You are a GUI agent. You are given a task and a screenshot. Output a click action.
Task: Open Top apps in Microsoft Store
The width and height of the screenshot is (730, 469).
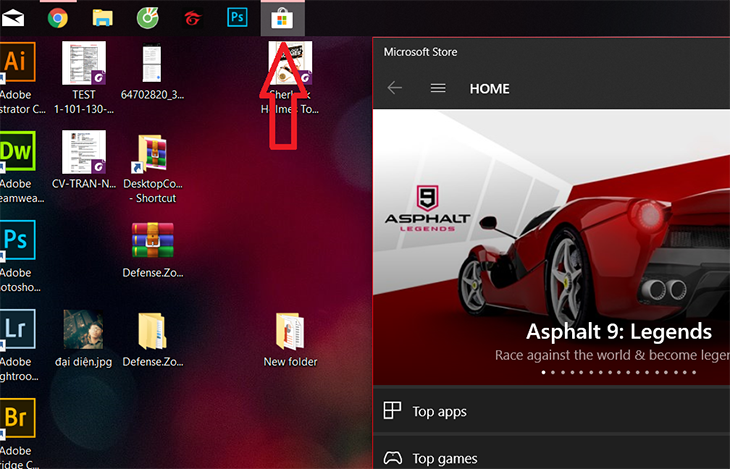pyautogui.click(x=551, y=411)
